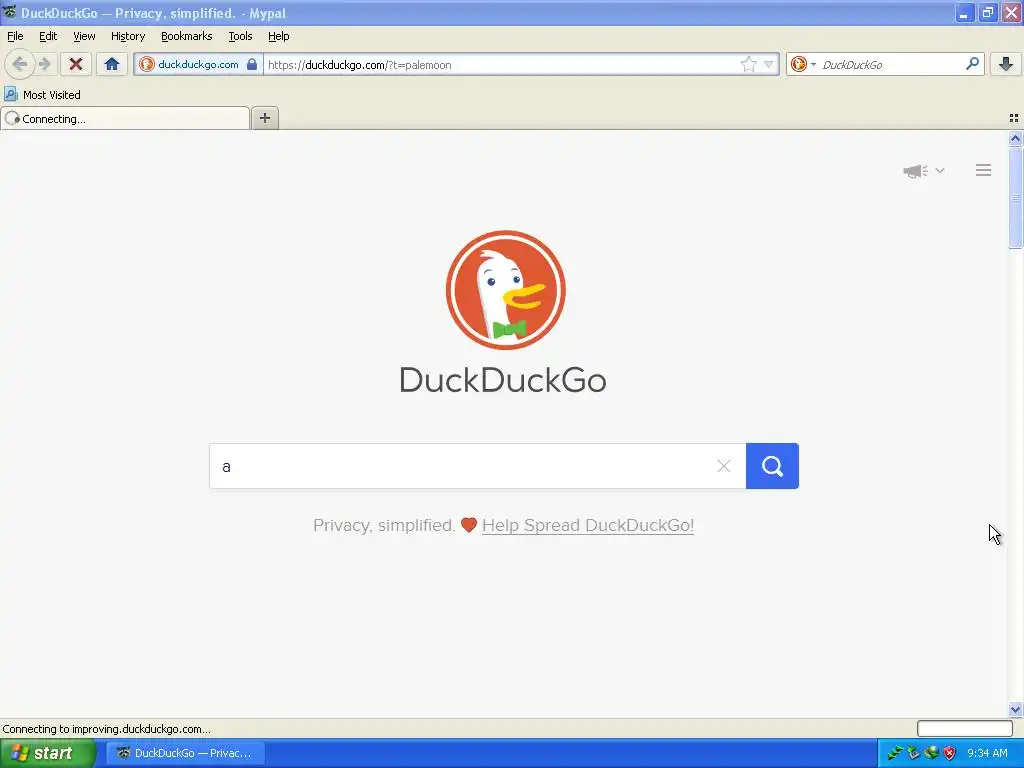The image size is (1024, 768).
Task: Click the 9:34 AM system clock
Action: [987, 753]
